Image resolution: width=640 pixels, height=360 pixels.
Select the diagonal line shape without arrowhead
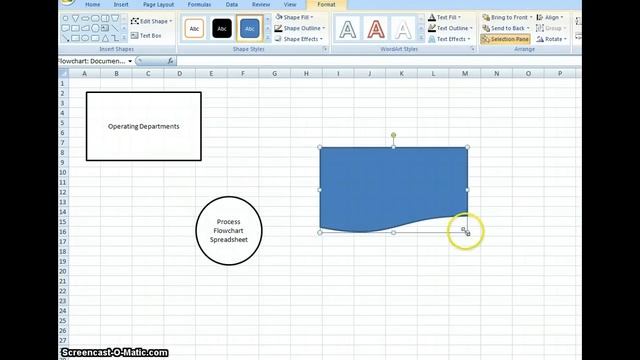click(115, 28)
